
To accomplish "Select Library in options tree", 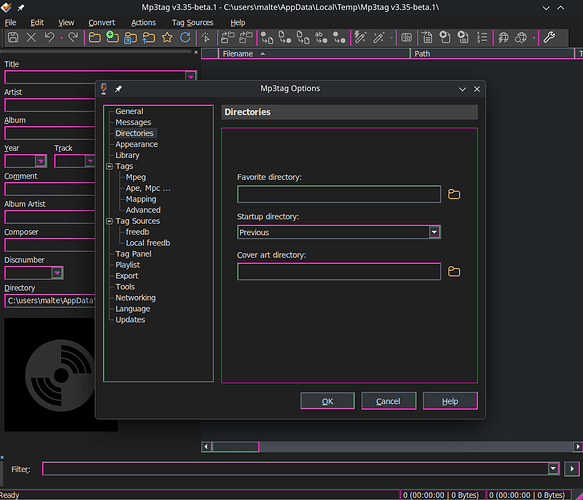I will pos(127,155).
